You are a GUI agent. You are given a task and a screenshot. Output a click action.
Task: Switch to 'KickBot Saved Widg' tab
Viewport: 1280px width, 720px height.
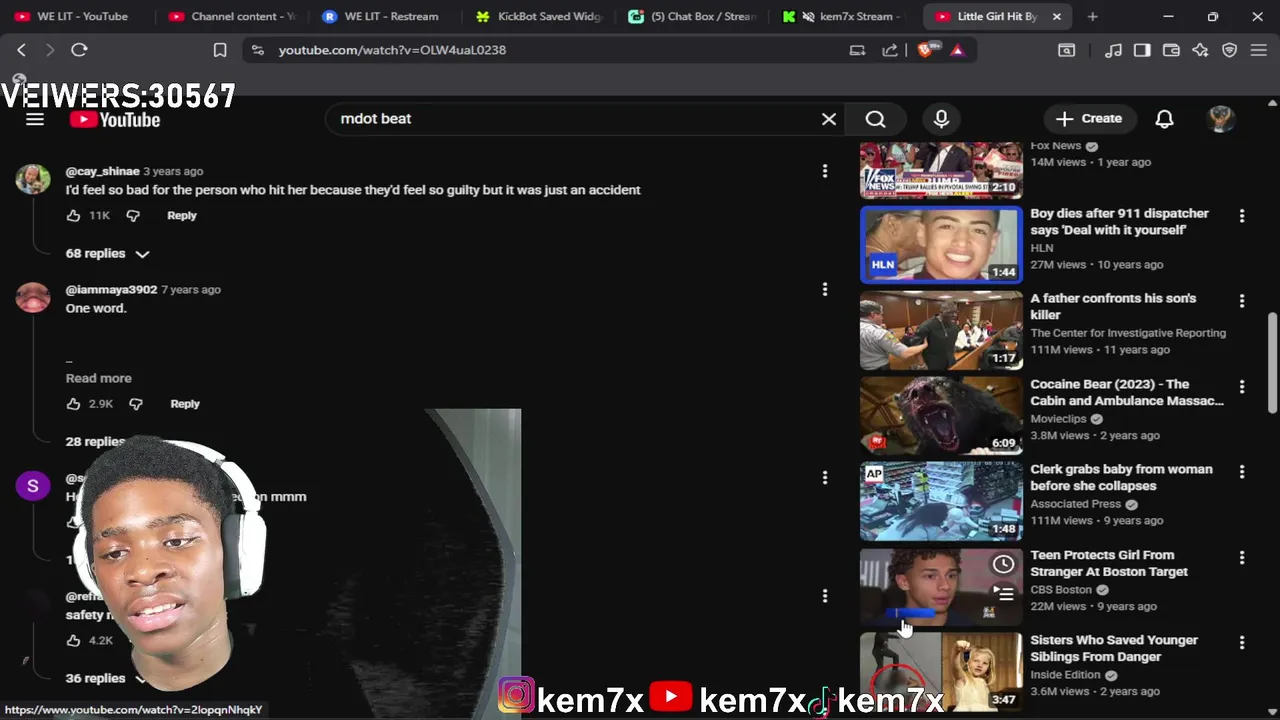pos(540,16)
